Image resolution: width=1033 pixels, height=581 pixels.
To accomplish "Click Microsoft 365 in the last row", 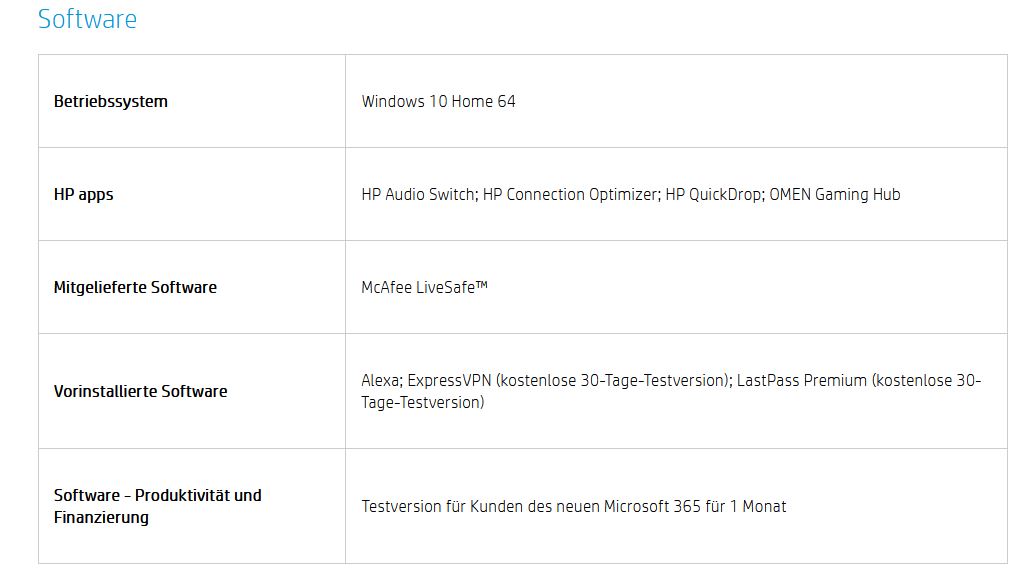I will 652,506.
